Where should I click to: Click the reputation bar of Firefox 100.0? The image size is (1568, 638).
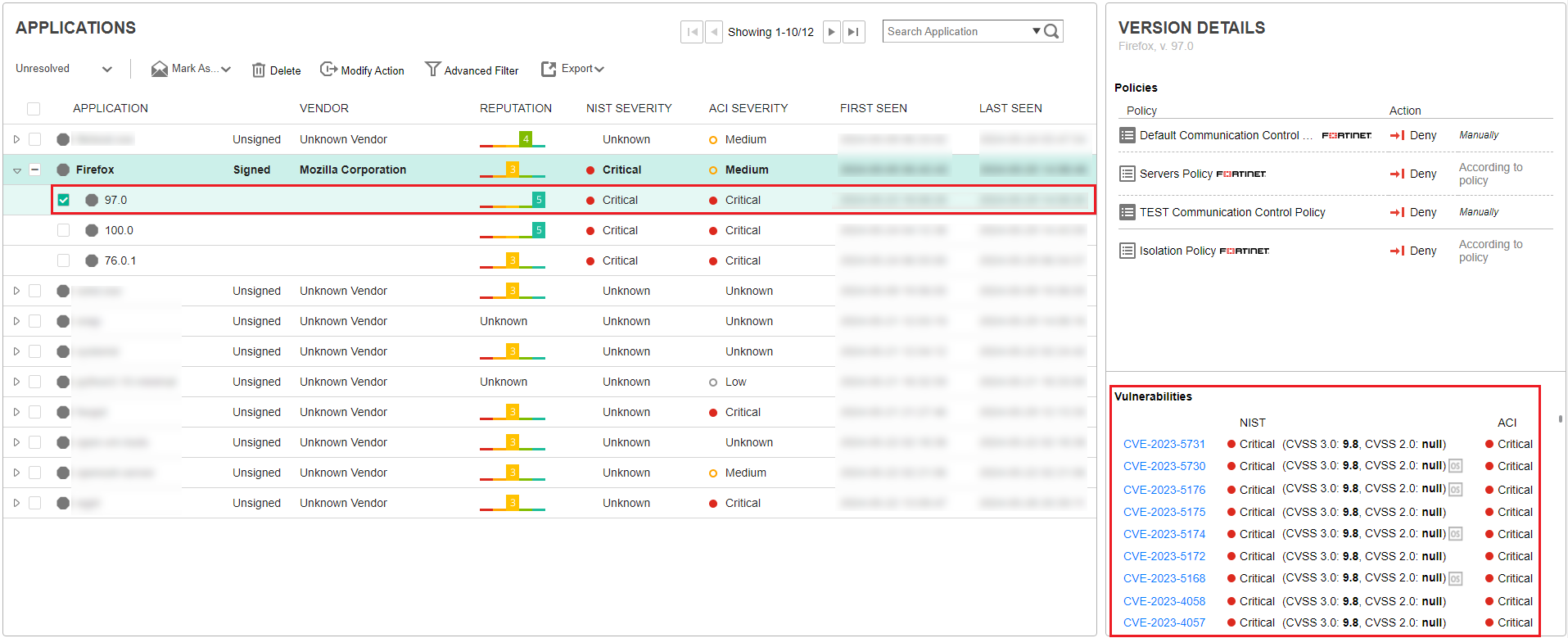coord(513,230)
